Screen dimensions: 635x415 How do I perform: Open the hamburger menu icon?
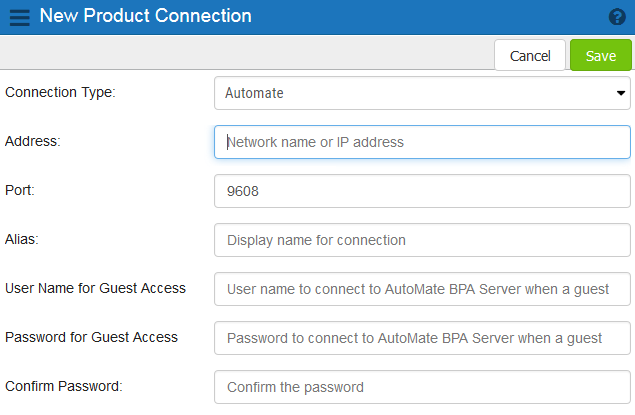tap(20, 17)
